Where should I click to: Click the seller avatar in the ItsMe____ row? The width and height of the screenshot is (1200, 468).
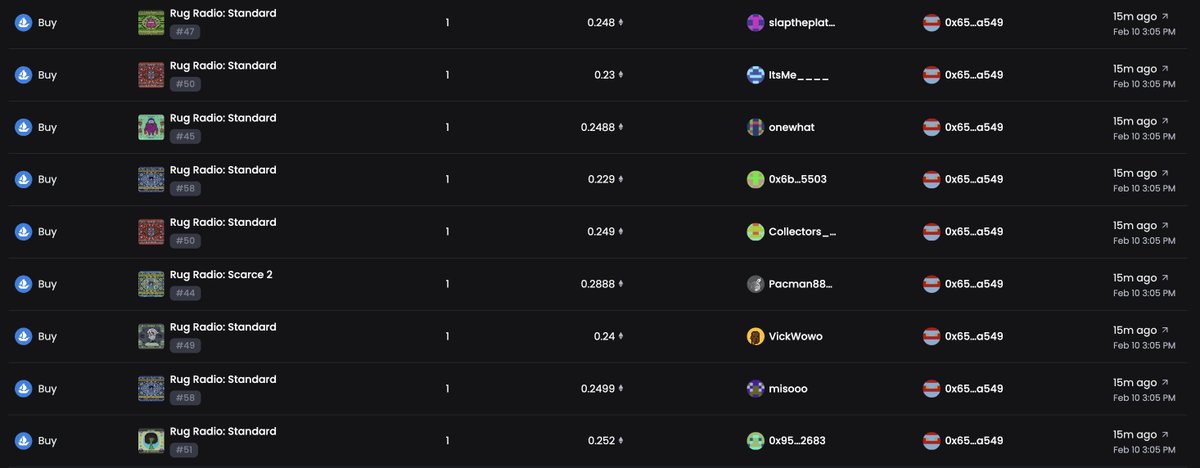(931, 75)
